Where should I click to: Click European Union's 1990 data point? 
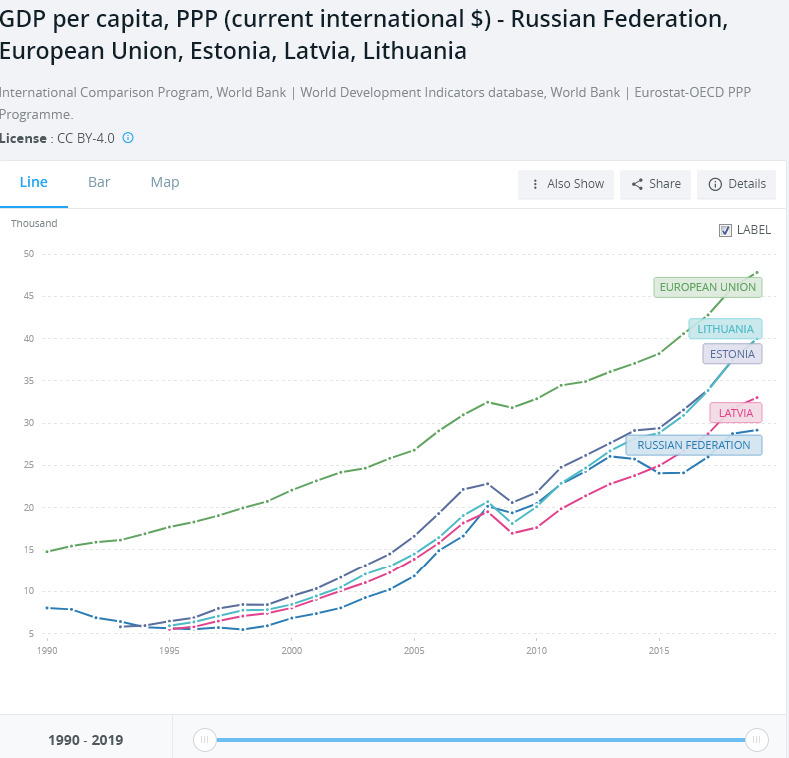[x=47, y=552]
